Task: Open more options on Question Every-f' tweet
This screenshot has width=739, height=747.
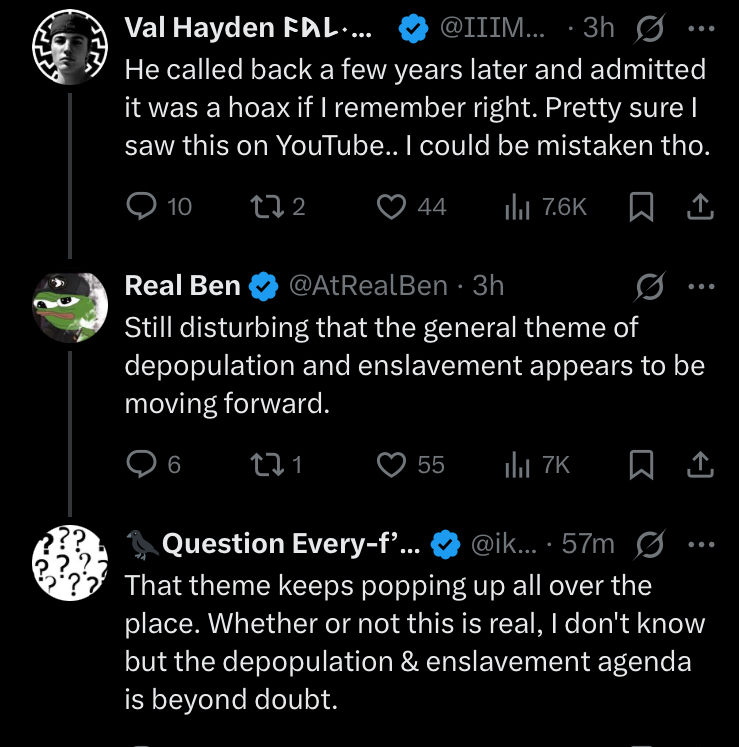Action: click(702, 545)
